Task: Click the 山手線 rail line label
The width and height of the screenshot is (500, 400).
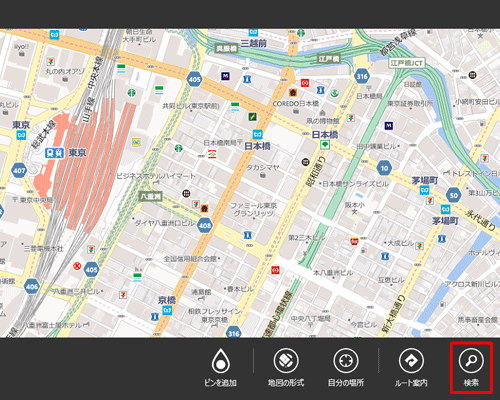Action: point(89,109)
